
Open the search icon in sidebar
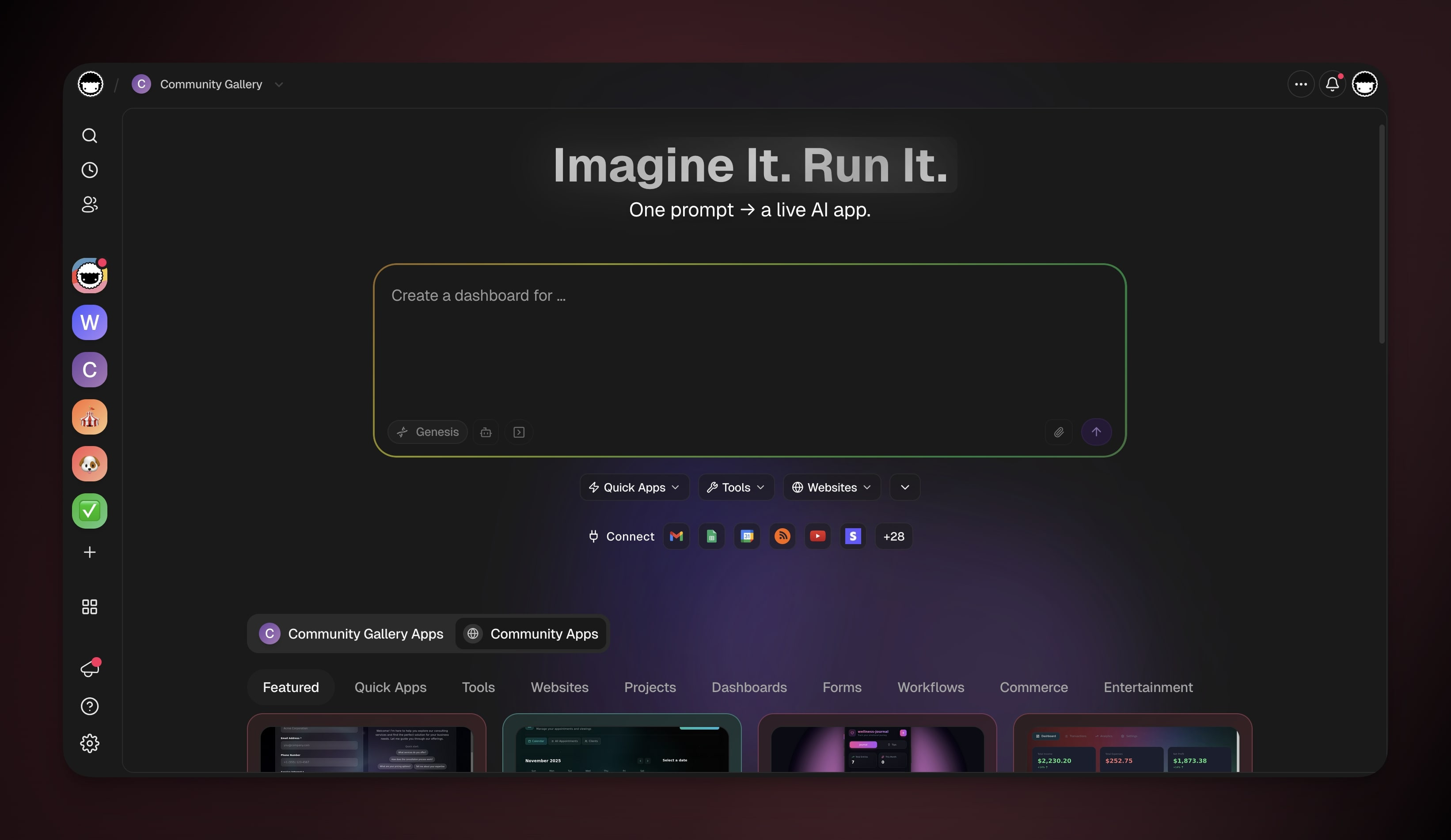click(x=89, y=136)
